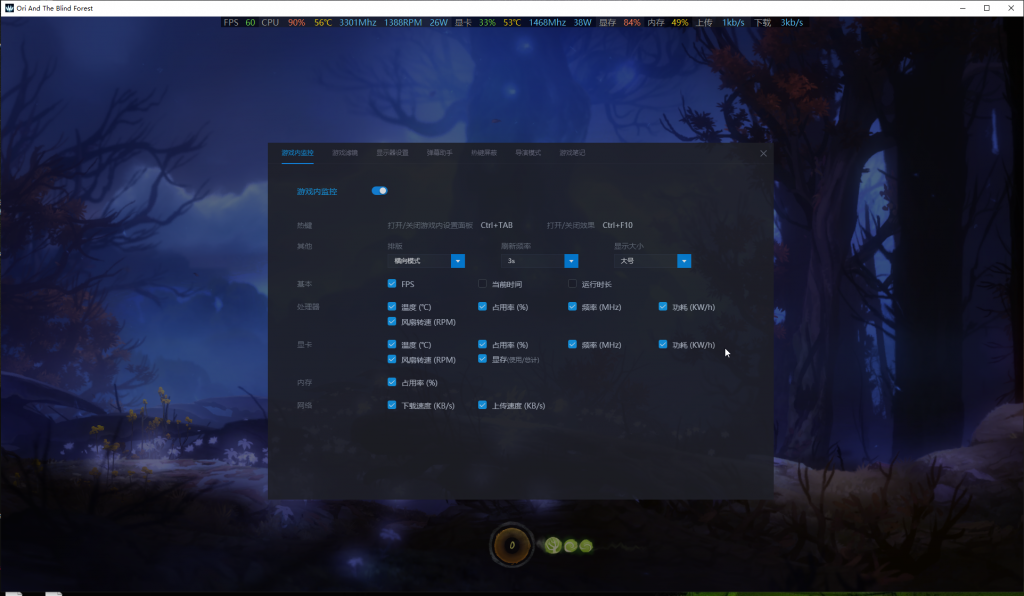Click the 1468Mhz reading in the overlay bar

click(x=547, y=22)
